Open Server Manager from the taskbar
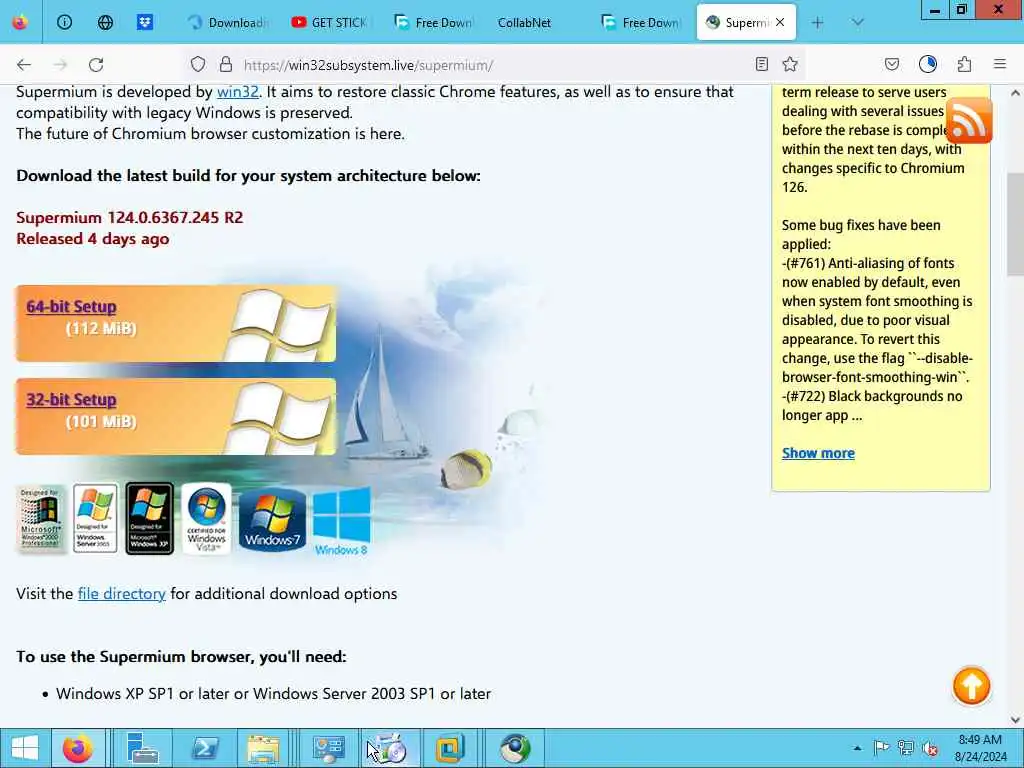Screen dimensions: 1024x768 point(142,748)
